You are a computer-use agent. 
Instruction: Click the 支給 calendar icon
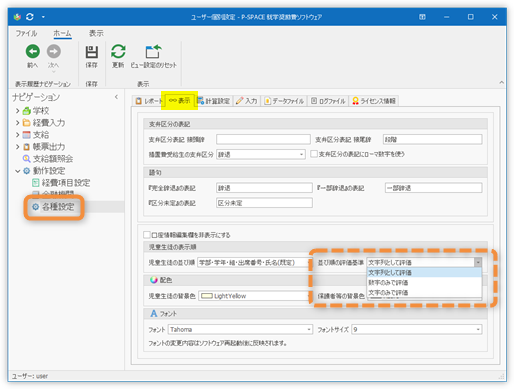click(27, 135)
